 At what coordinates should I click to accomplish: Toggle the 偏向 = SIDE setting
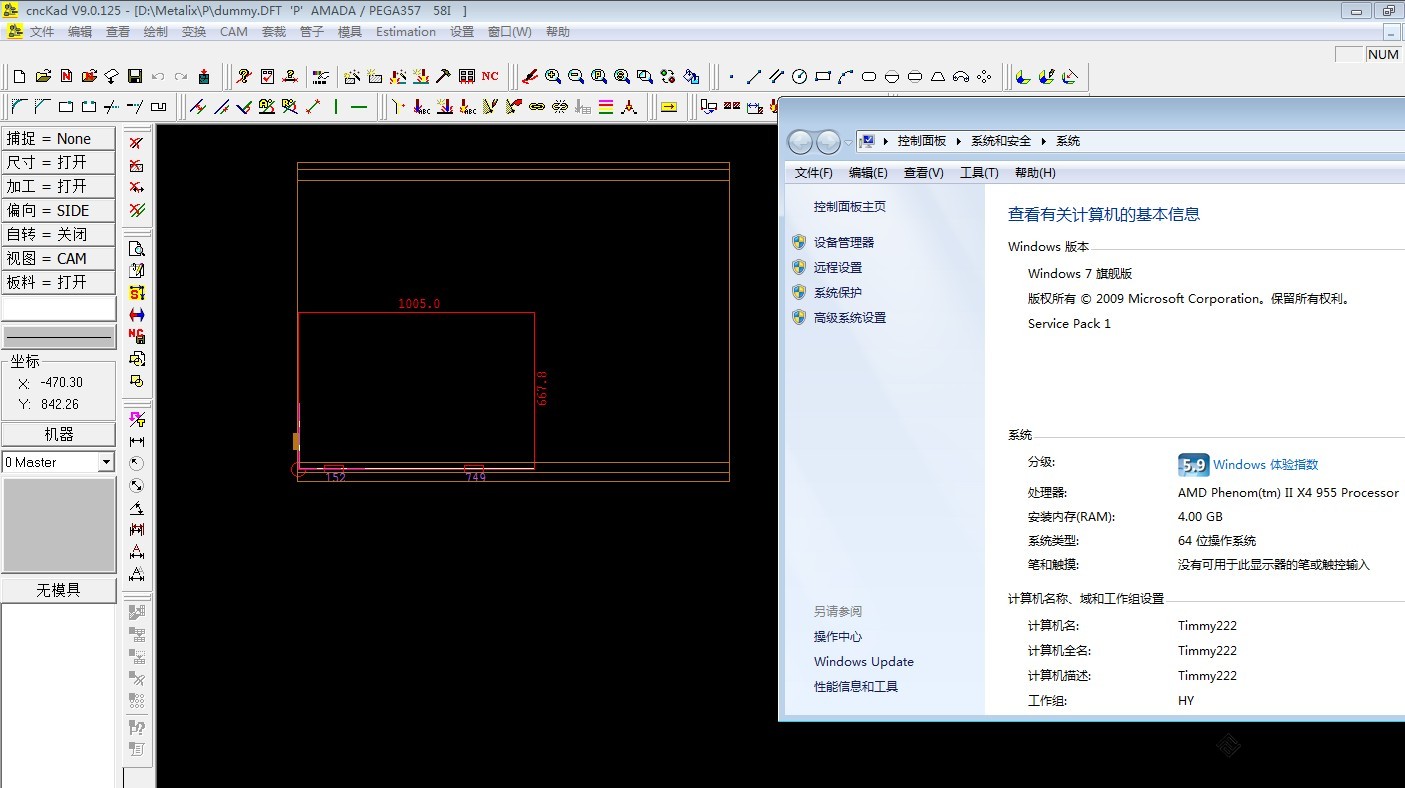[x=59, y=210]
